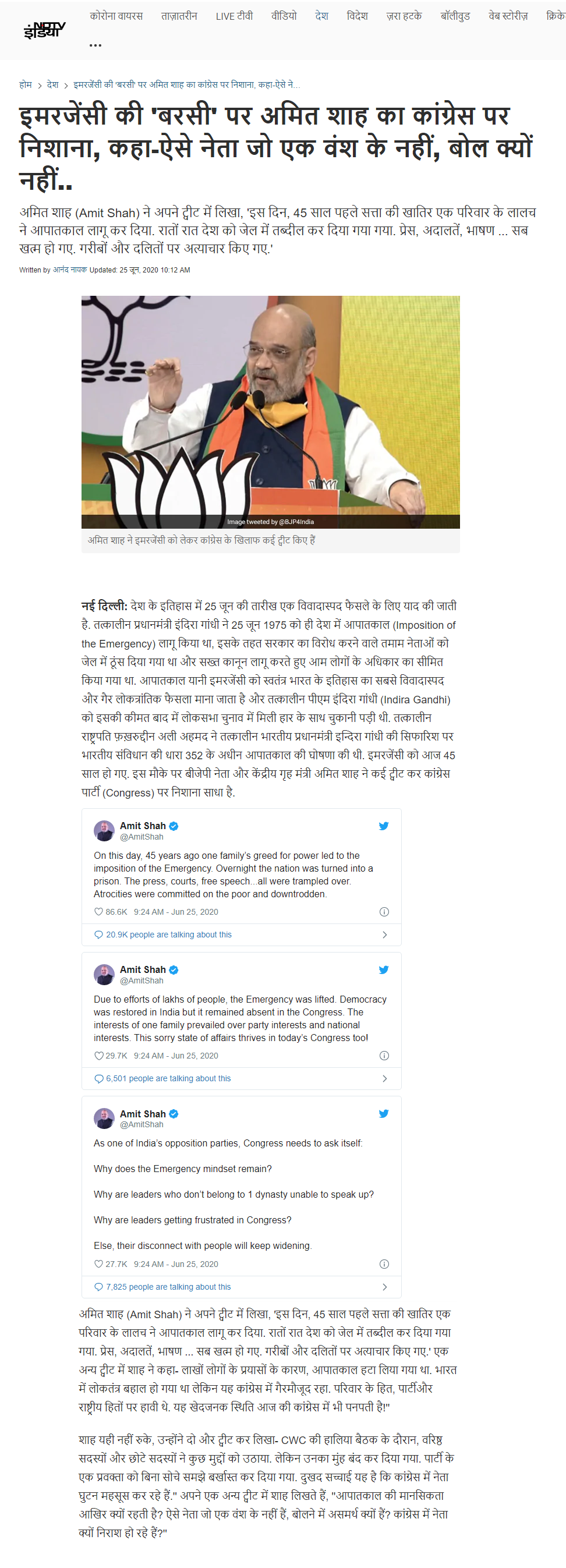Click Twitter bird icon on first tweet
The width and height of the screenshot is (566, 1568).
[x=383, y=826]
